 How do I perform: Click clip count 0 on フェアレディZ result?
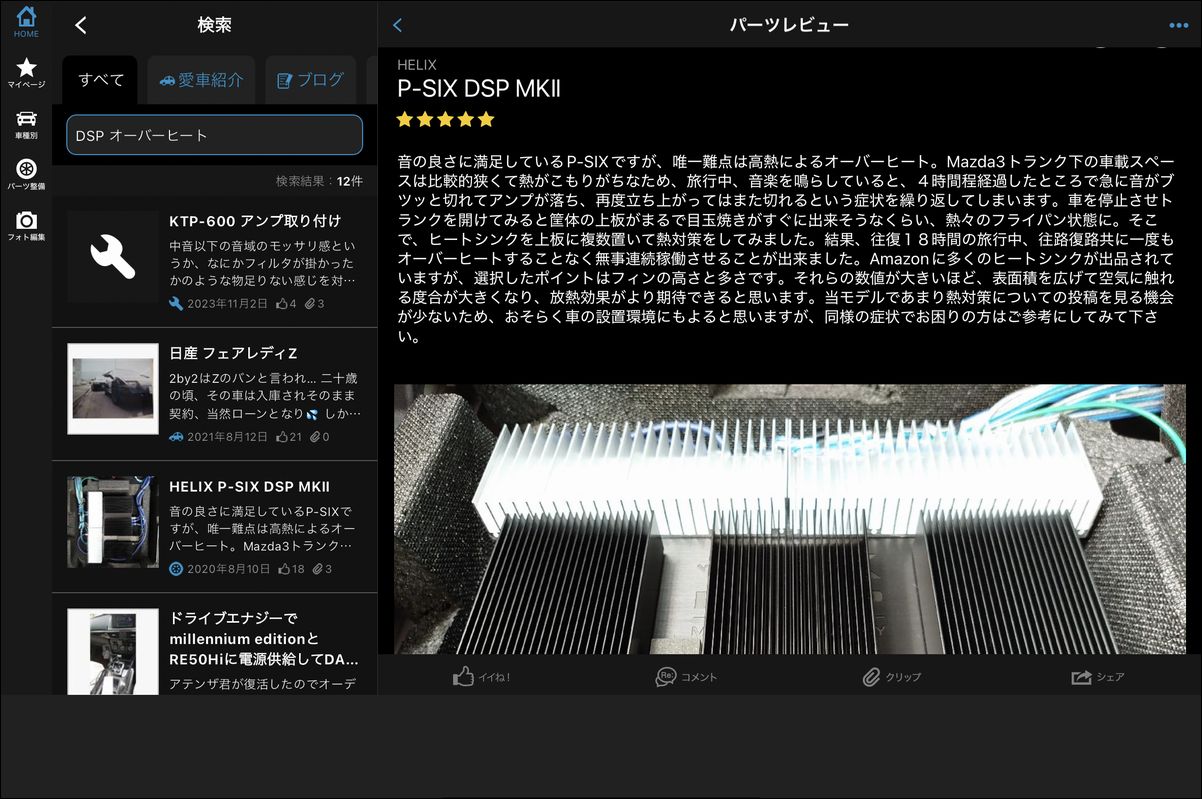tap(320, 437)
